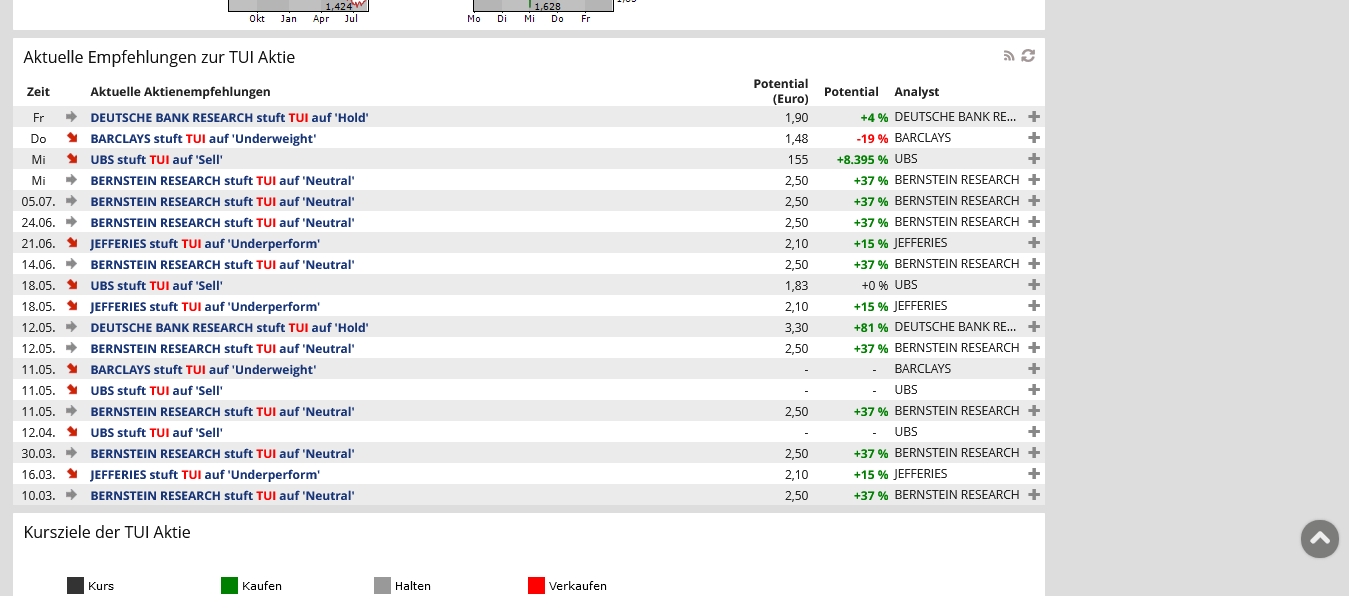
Task: Click the gray arrow icon in the Mi Bernstein row
Action: 72,180
